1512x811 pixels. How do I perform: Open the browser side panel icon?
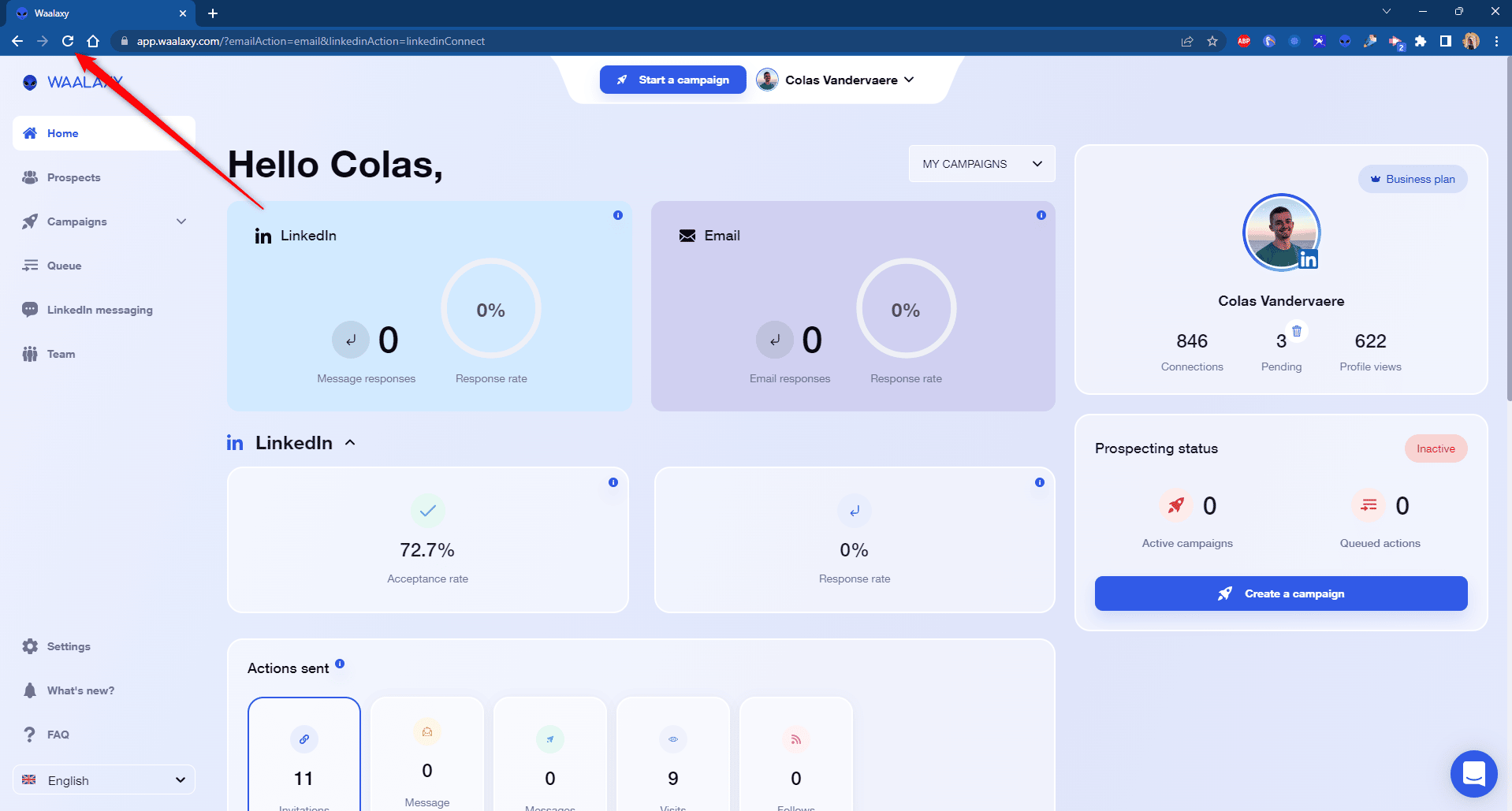click(x=1446, y=41)
